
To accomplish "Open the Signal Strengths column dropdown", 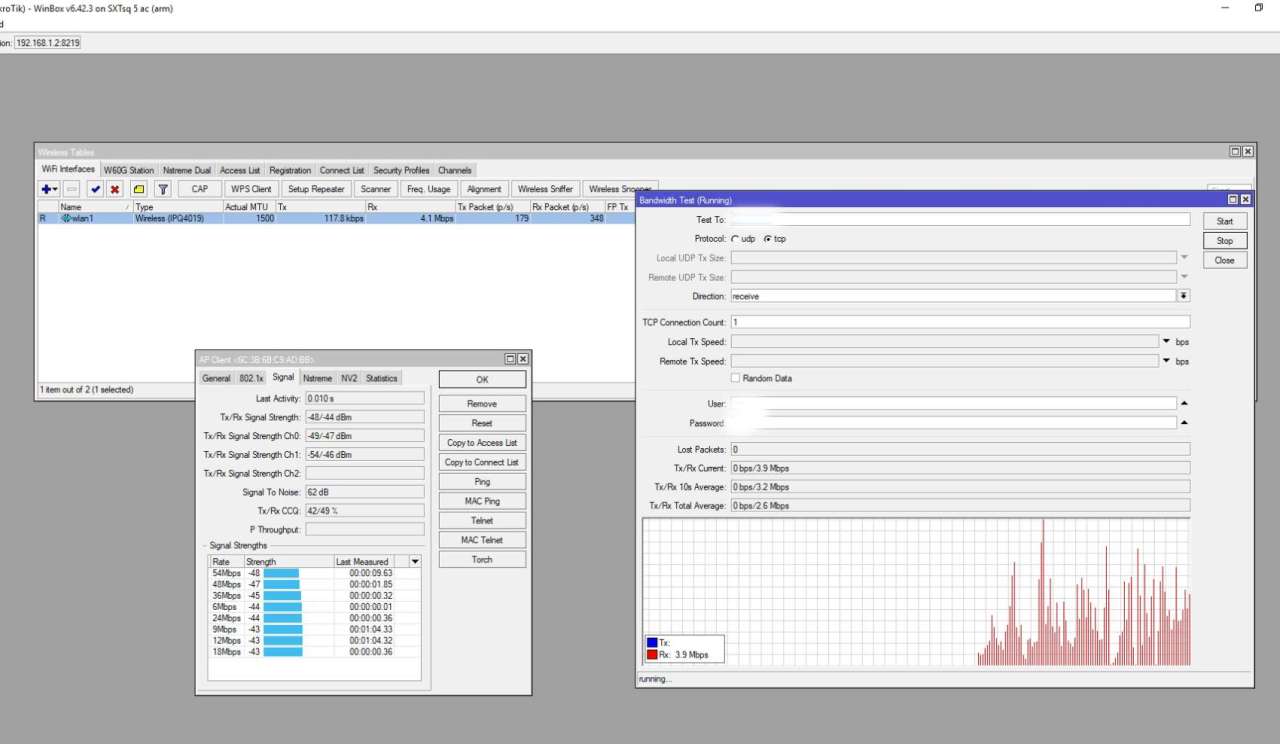I will click(x=415, y=562).
